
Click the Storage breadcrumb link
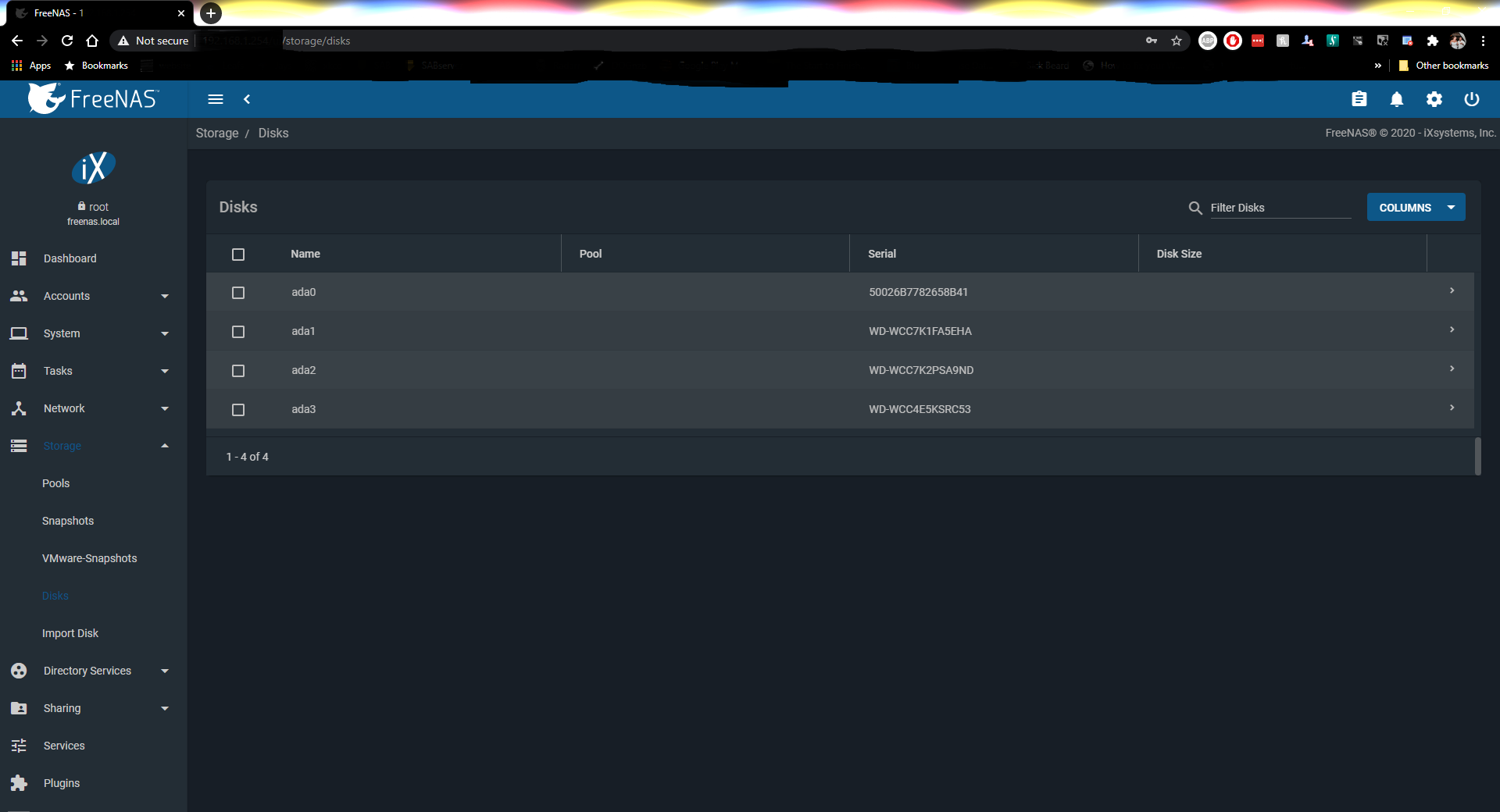pos(217,133)
